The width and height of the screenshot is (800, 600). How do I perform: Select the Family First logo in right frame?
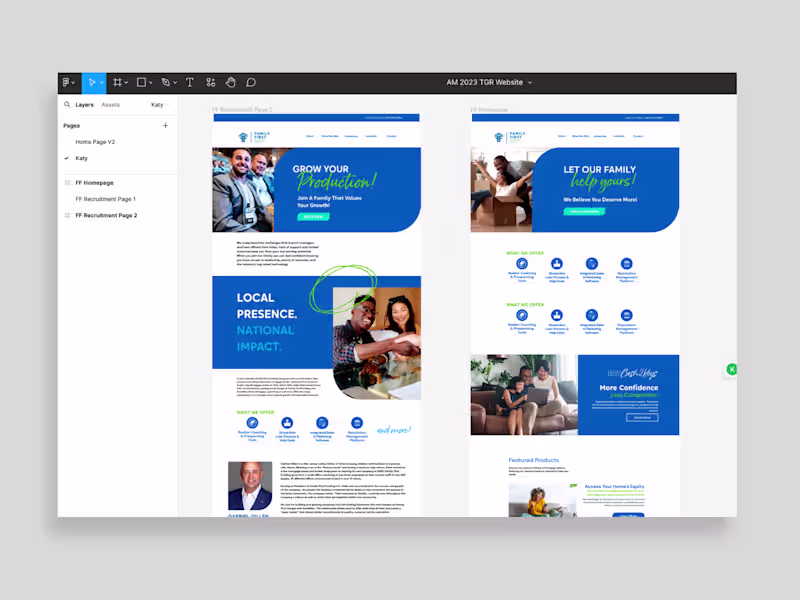pos(510,137)
